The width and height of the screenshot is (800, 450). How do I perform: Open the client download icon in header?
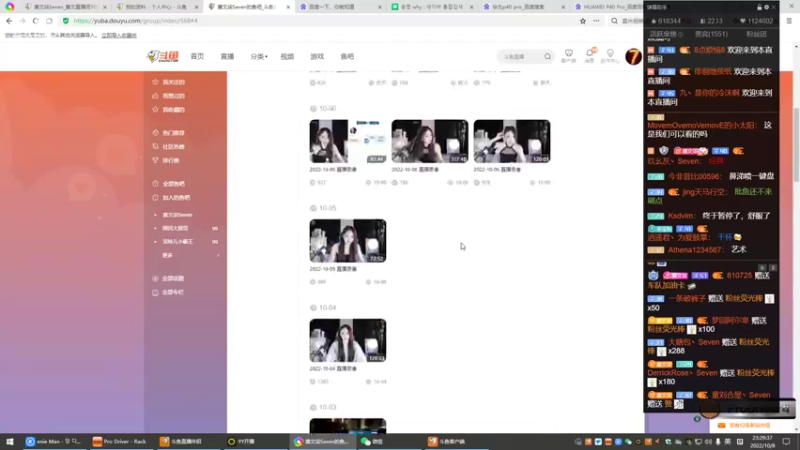[568, 56]
